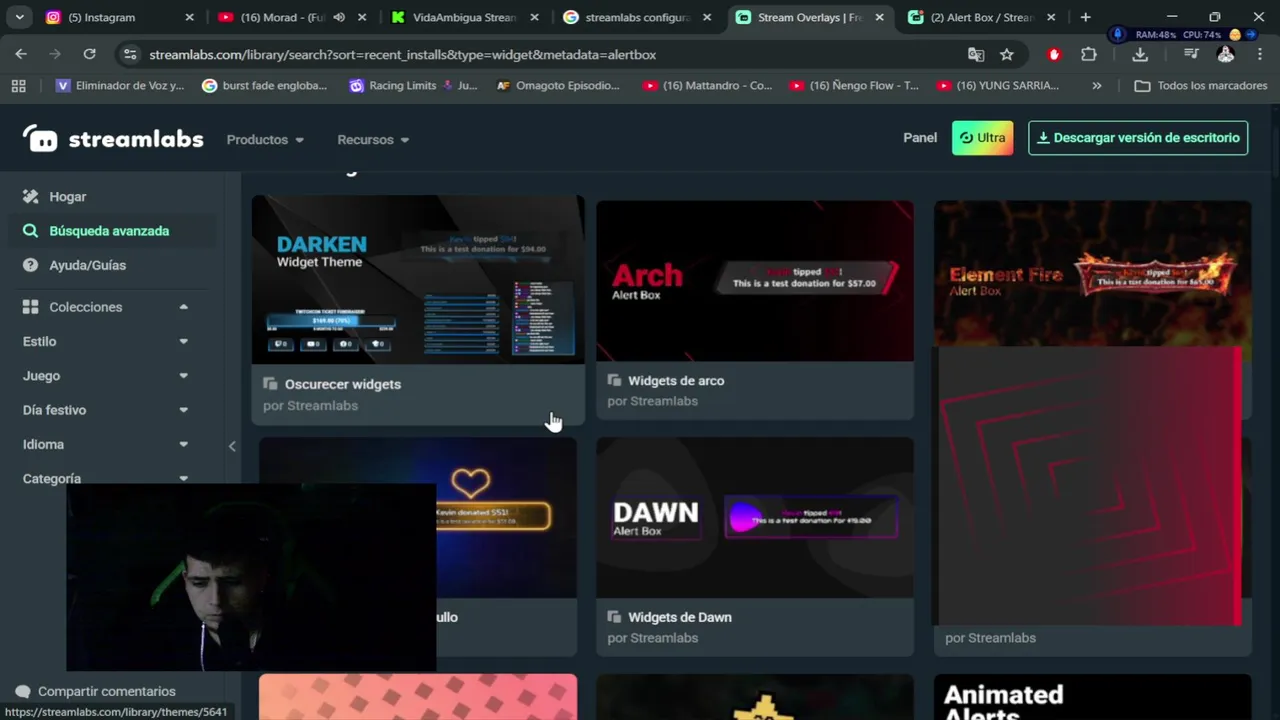The height and width of the screenshot is (720, 1280).
Task: Open the Hogar sidebar item
Action: point(67,197)
